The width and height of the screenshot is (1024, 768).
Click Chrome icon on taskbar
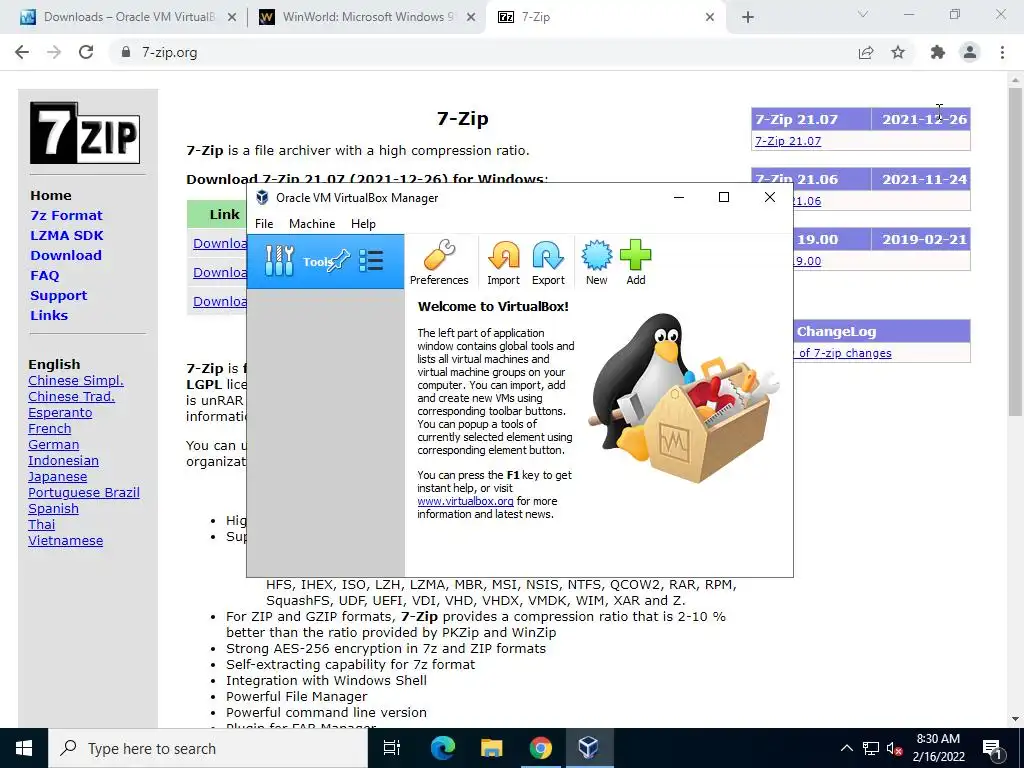tap(540, 748)
